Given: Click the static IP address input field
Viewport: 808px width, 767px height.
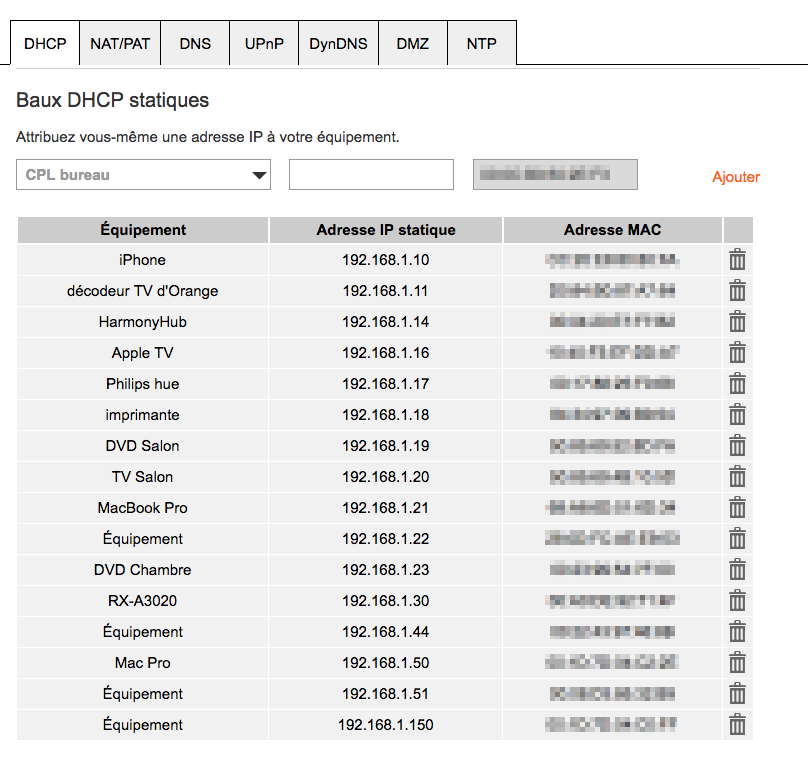Looking at the screenshot, I should click(x=371, y=175).
